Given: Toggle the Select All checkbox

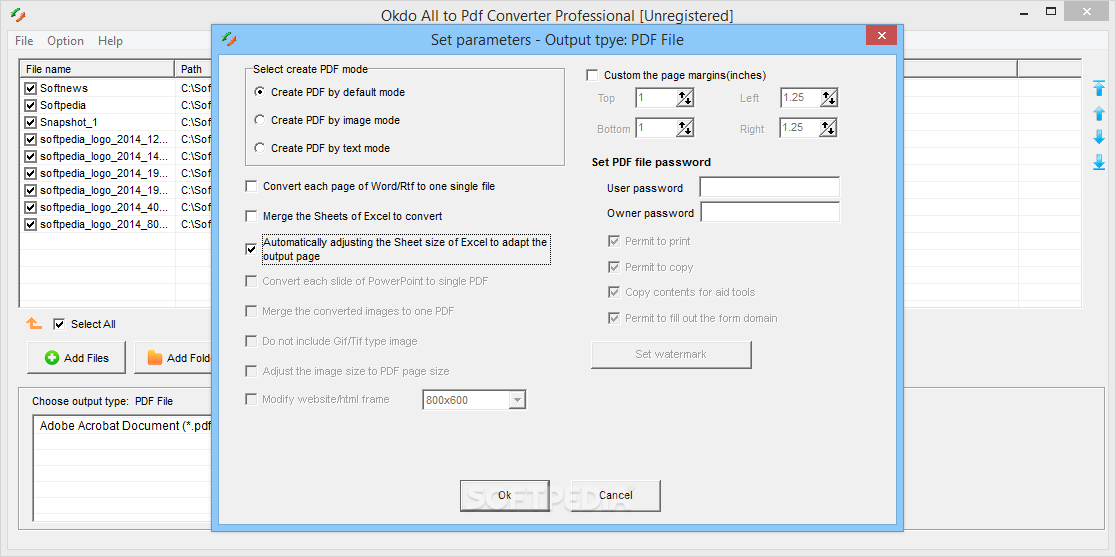Looking at the screenshot, I should pos(59,324).
